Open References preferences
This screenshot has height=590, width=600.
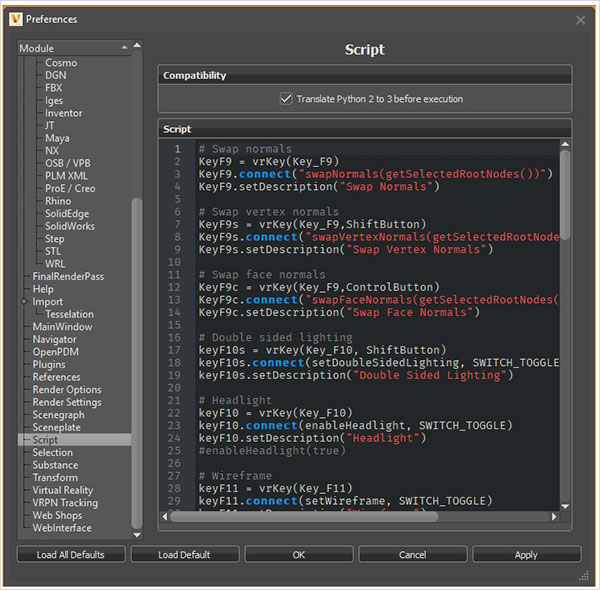pos(57,377)
